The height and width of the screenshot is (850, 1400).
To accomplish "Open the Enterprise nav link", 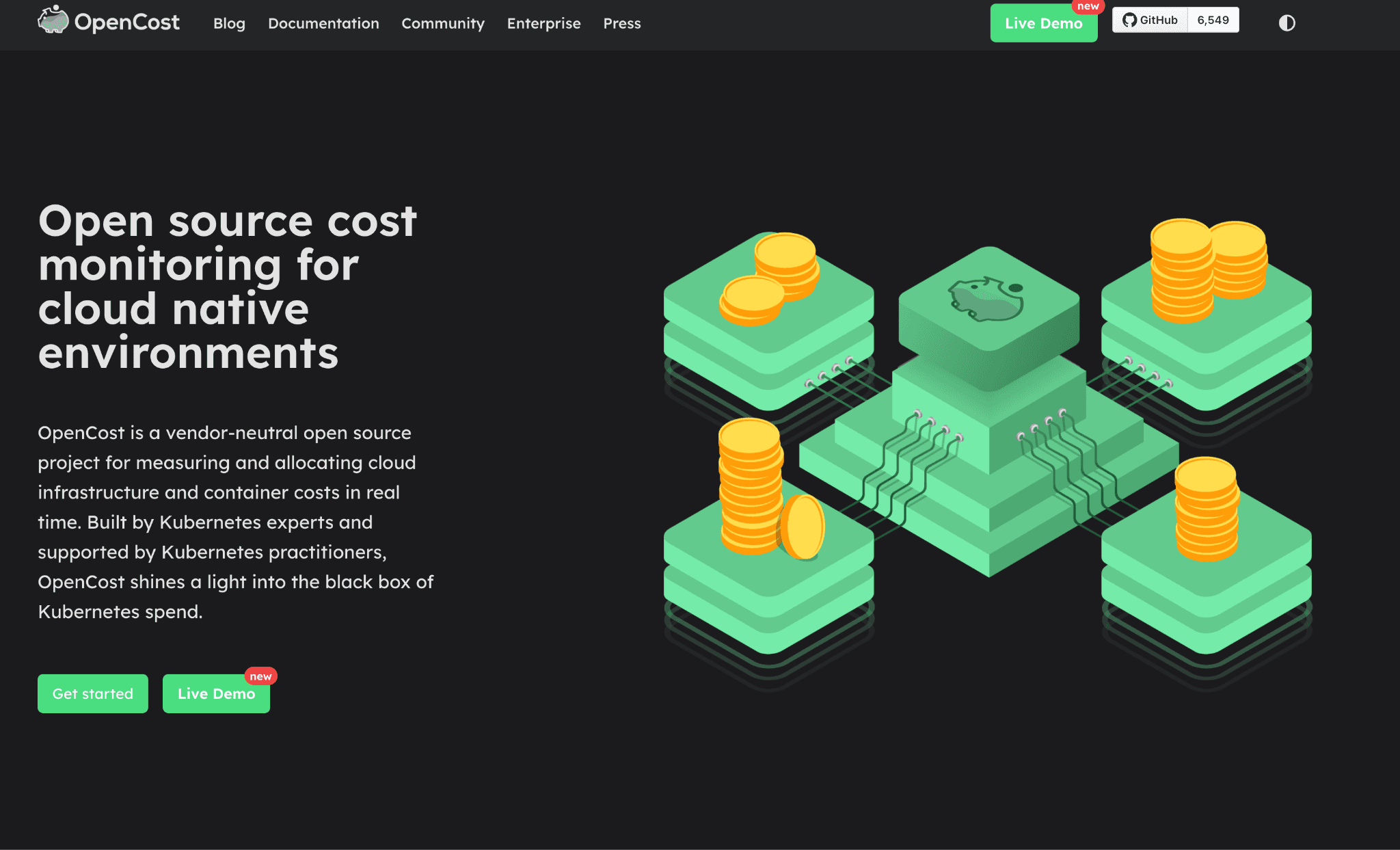I will coord(543,23).
